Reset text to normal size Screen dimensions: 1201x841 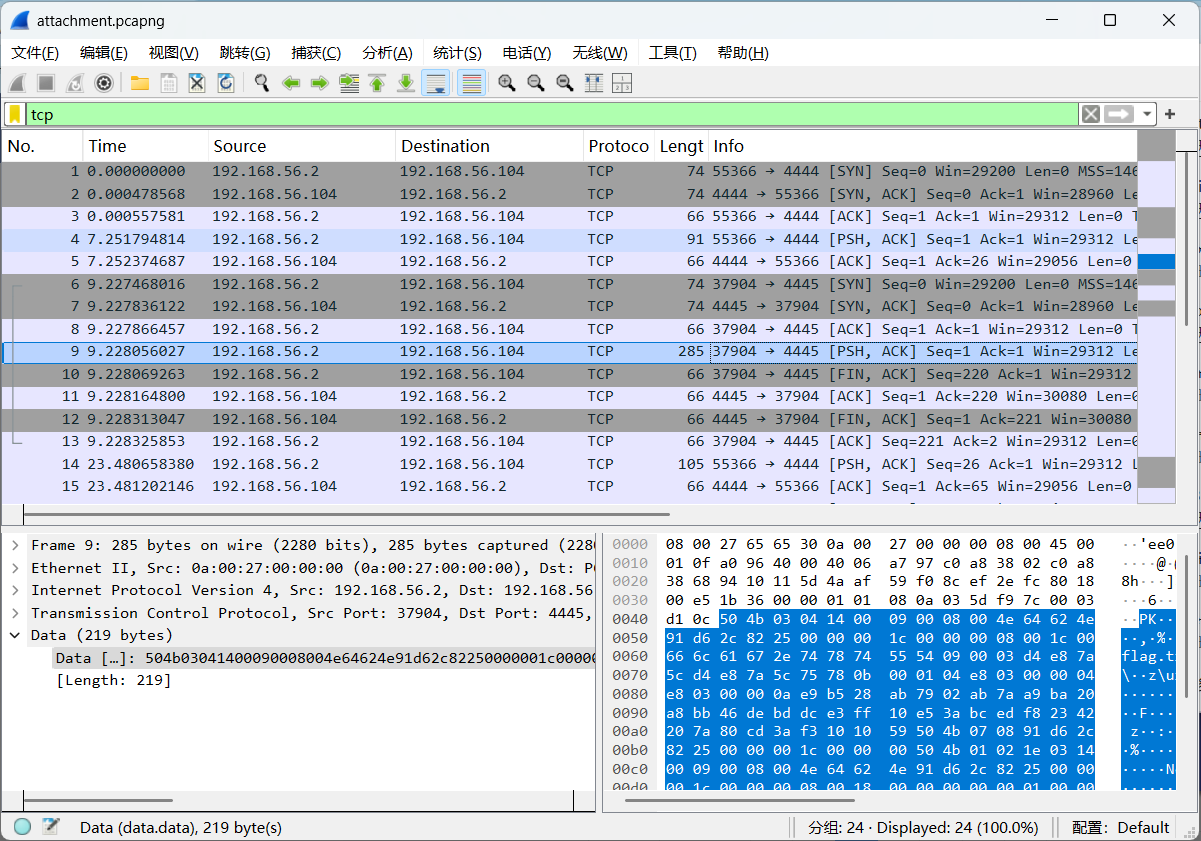tap(565, 83)
